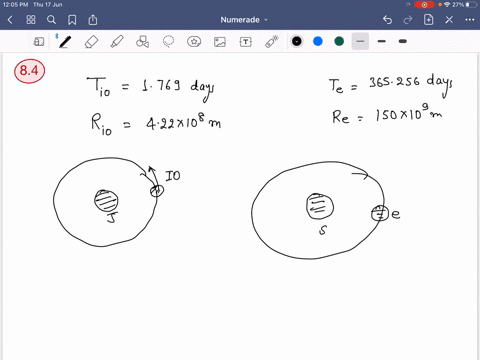Select the Text box tool
This screenshot has width=480, height=360.
(246, 42)
